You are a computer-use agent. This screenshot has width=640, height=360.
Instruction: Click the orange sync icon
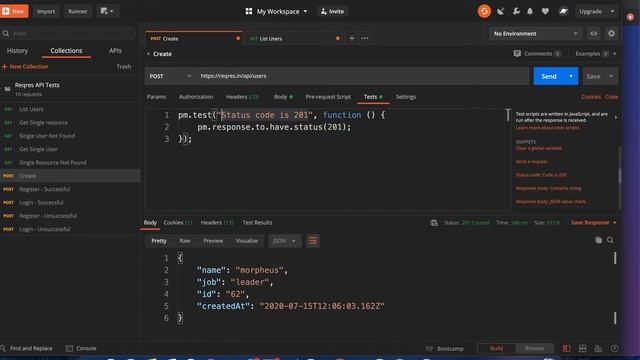(484, 11)
